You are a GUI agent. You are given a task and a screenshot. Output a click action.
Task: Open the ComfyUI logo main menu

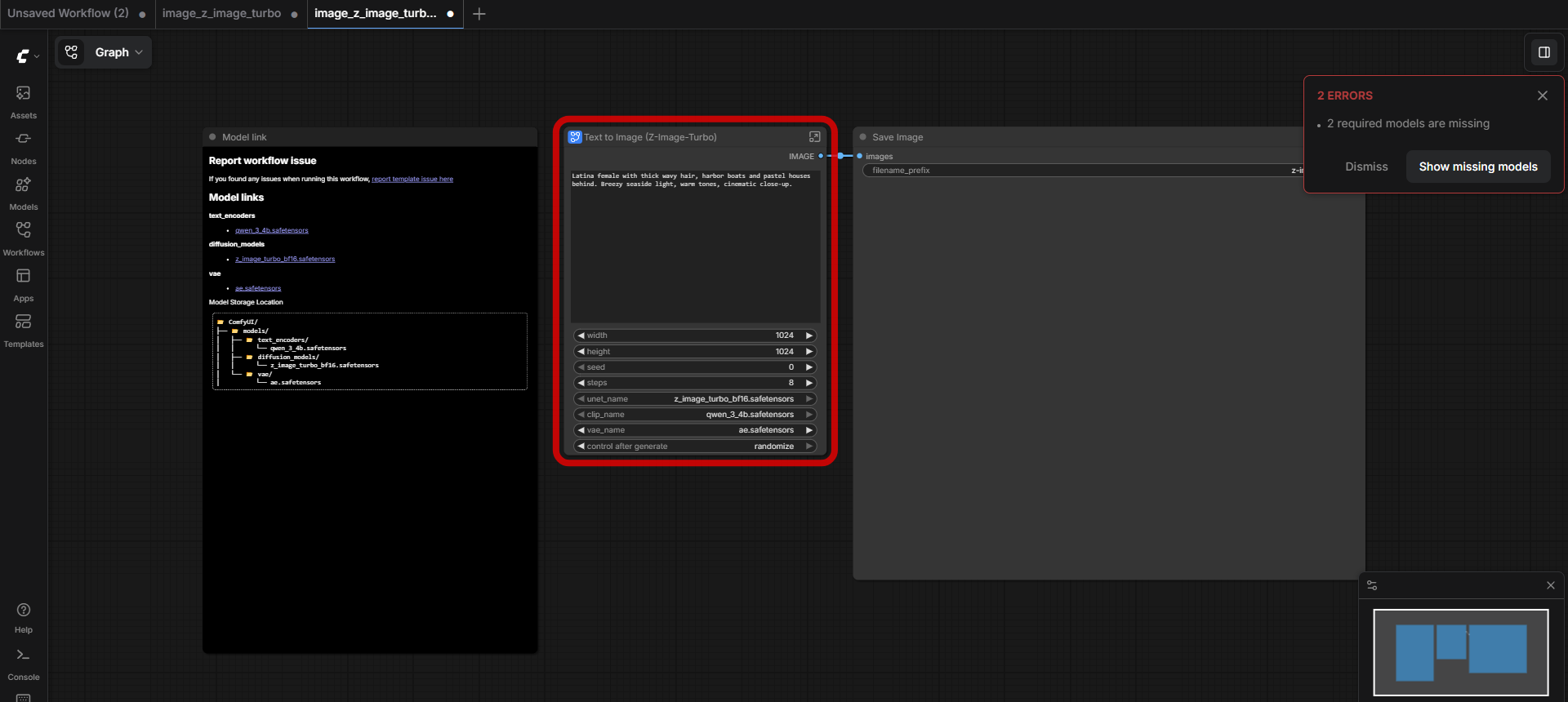pyautogui.click(x=27, y=56)
